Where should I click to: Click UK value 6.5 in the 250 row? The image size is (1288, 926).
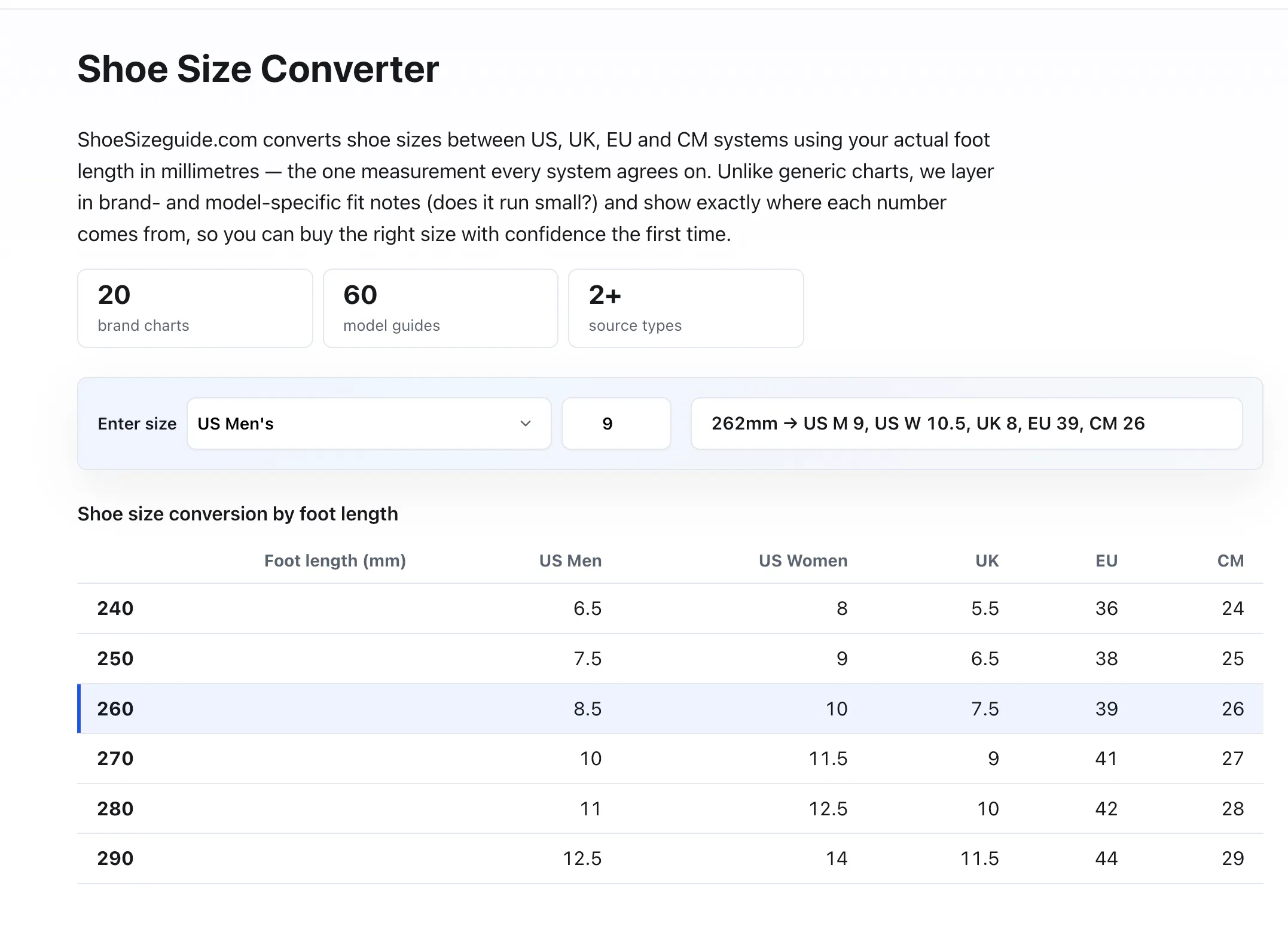click(x=985, y=659)
